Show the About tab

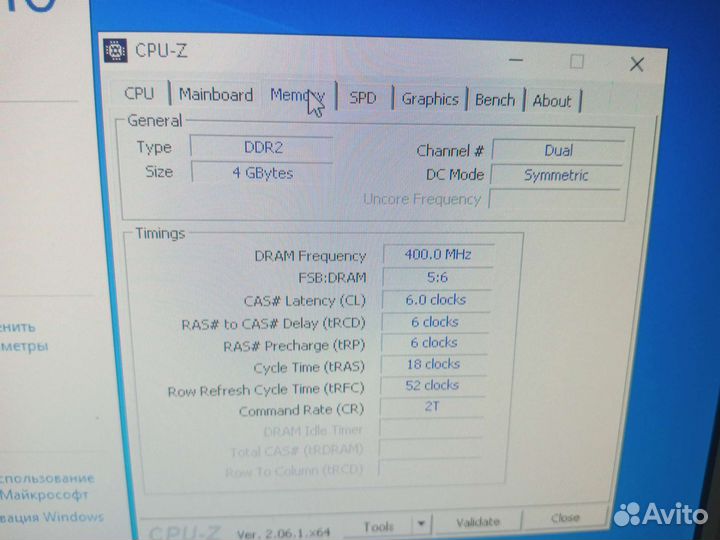(x=552, y=101)
